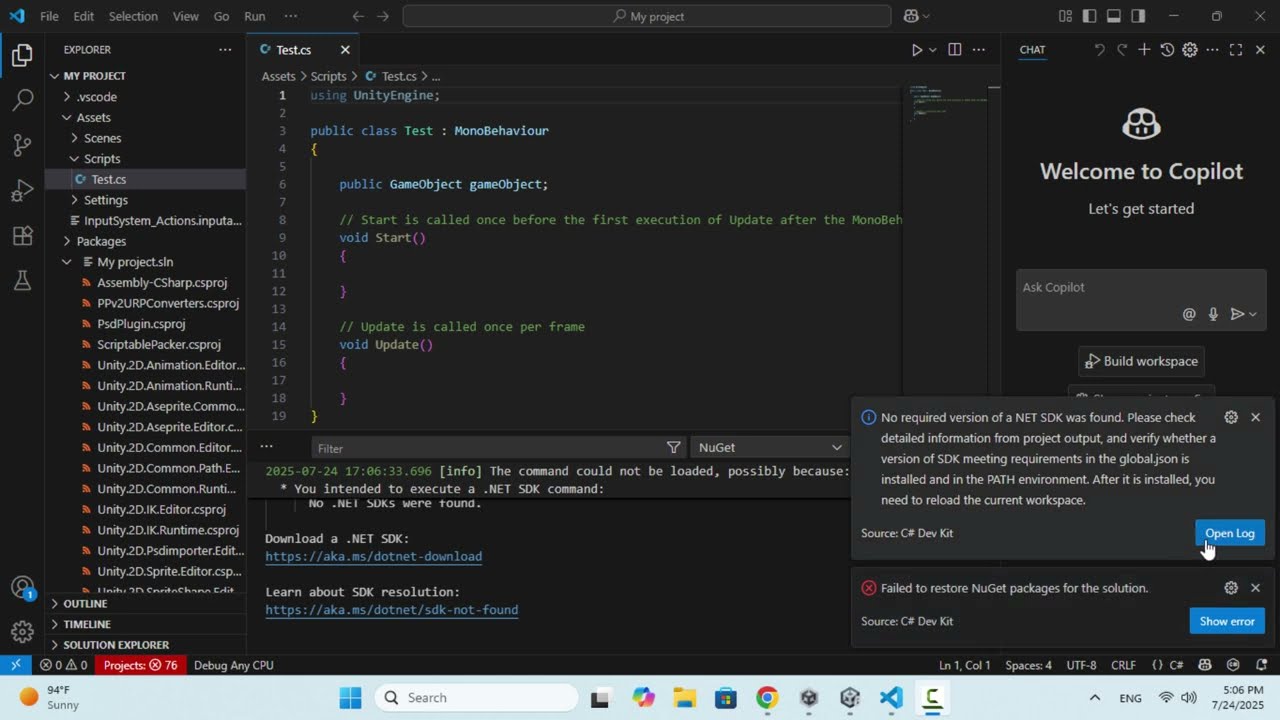Screen dimensions: 1280x720
Task: Maximize the Copilot chat panel
Action: [x=1236, y=50]
